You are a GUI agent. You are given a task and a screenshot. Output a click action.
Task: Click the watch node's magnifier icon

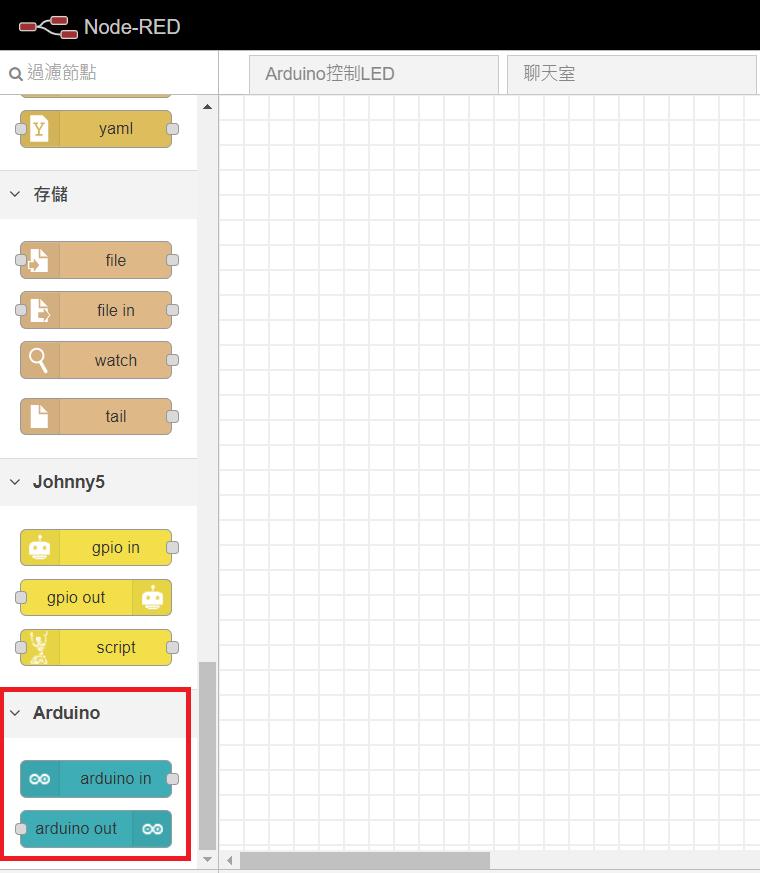(38, 360)
